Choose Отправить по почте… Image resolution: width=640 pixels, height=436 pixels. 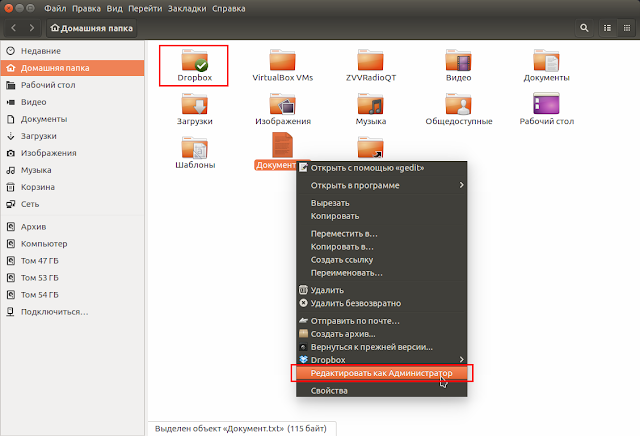click(382, 321)
